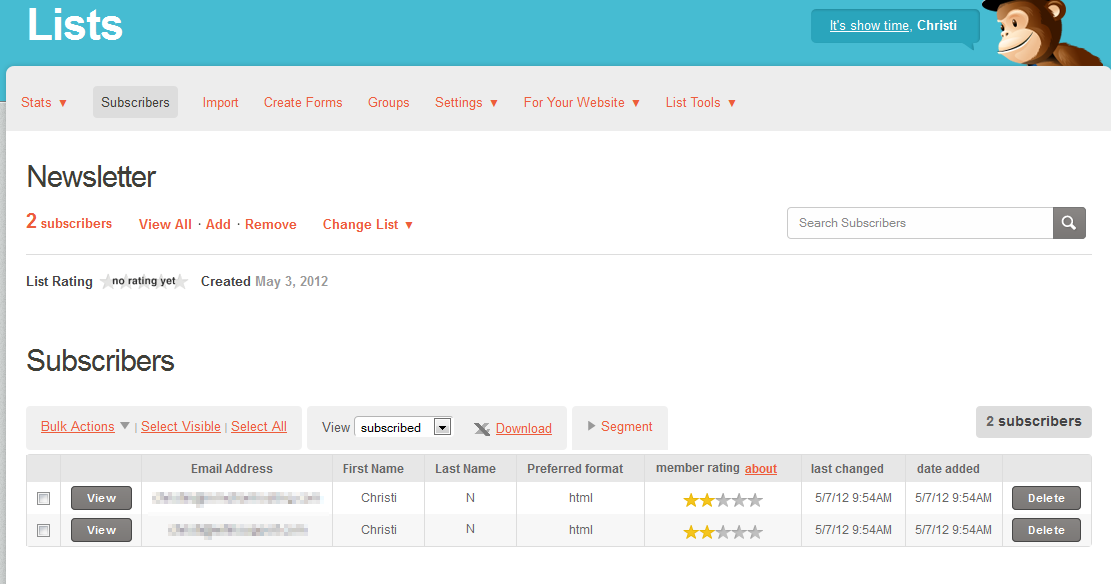Open the member rating about link
Screen dimensions: 1111x584
[x=760, y=469]
